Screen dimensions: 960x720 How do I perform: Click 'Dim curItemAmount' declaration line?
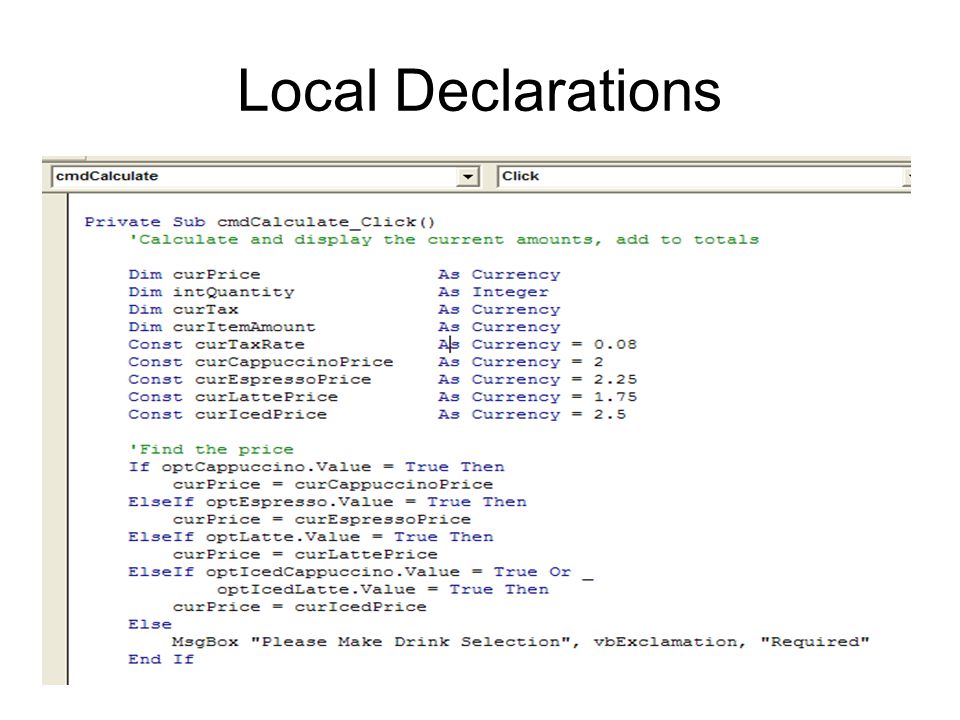(344, 327)
